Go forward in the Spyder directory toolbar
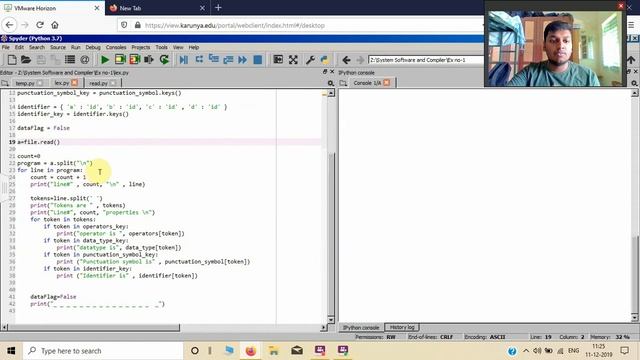The image size is (640, 360). pos(360,60)
